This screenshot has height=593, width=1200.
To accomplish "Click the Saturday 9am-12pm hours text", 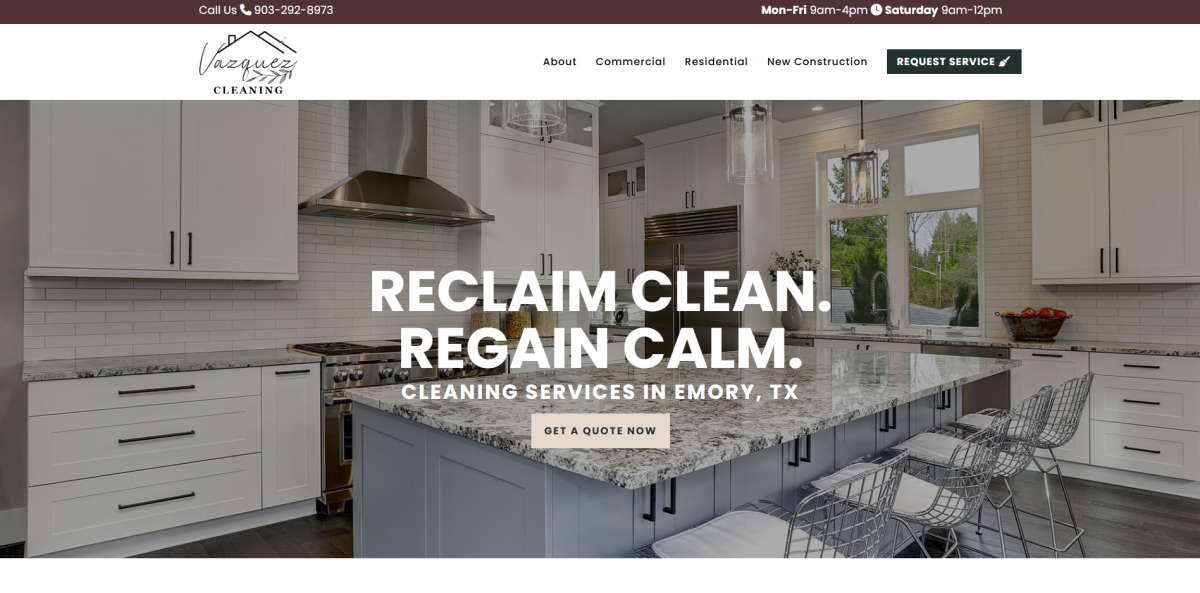I will 943,10.
